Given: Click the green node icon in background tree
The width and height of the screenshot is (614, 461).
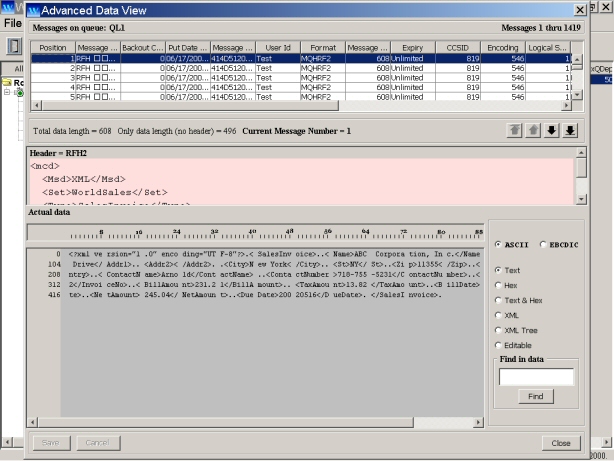Looking at the screenshot, I should 20,93.
